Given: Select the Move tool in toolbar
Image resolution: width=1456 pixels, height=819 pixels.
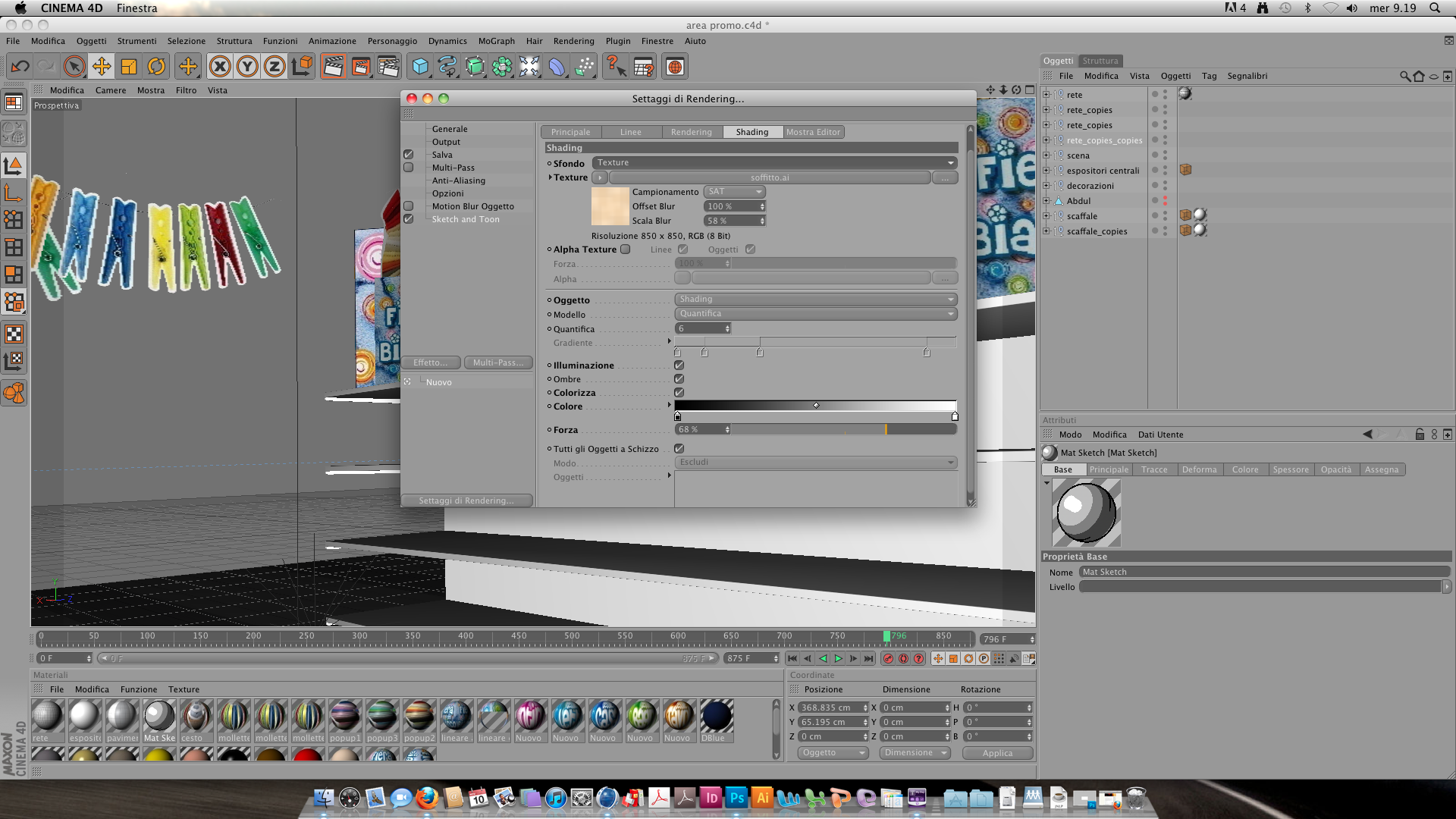Looking at the screenshot, I should [101, 67].
